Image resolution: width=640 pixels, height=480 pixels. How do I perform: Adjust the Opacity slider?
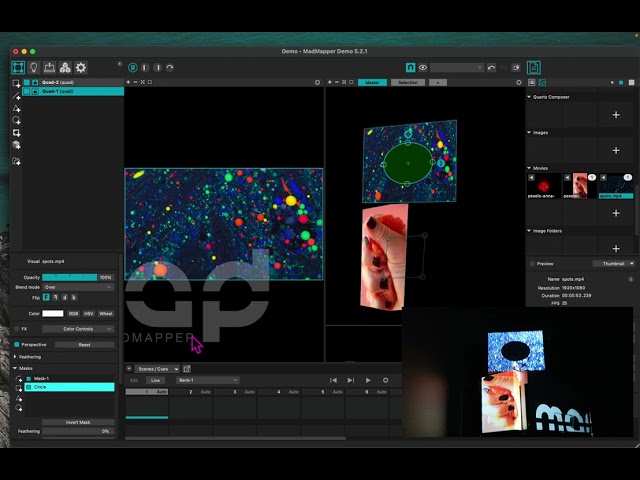point(70,278)
